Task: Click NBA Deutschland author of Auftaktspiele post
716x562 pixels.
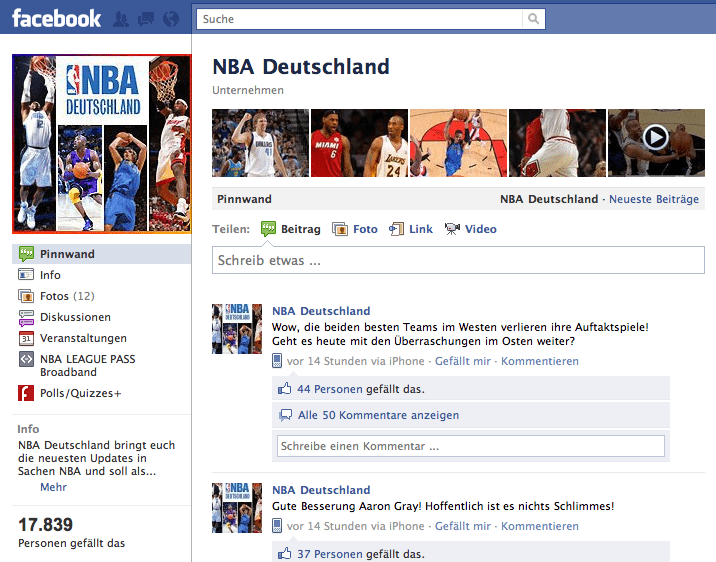Action: coord(321,311)
